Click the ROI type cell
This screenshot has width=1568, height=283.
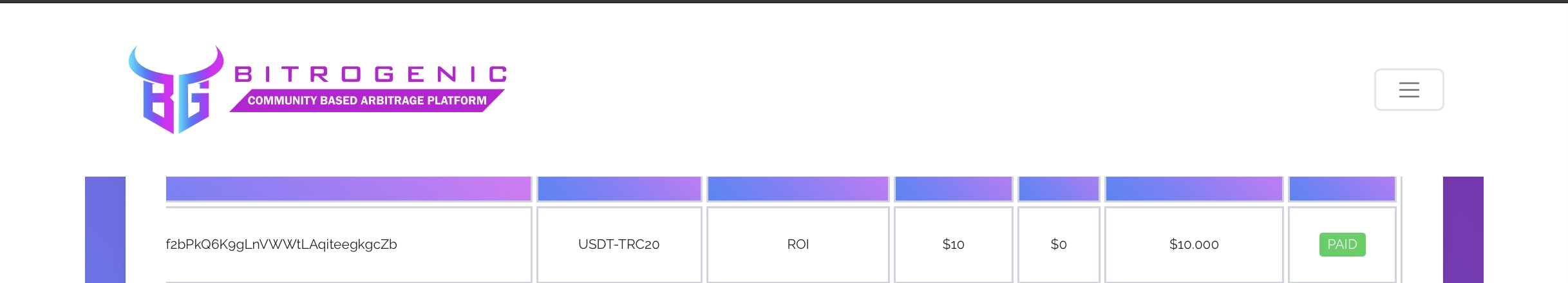tap(798, 244)
